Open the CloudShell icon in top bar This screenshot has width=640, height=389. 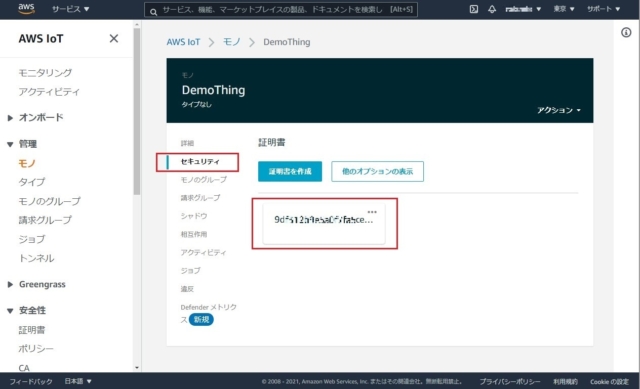(x=473, y=9)
